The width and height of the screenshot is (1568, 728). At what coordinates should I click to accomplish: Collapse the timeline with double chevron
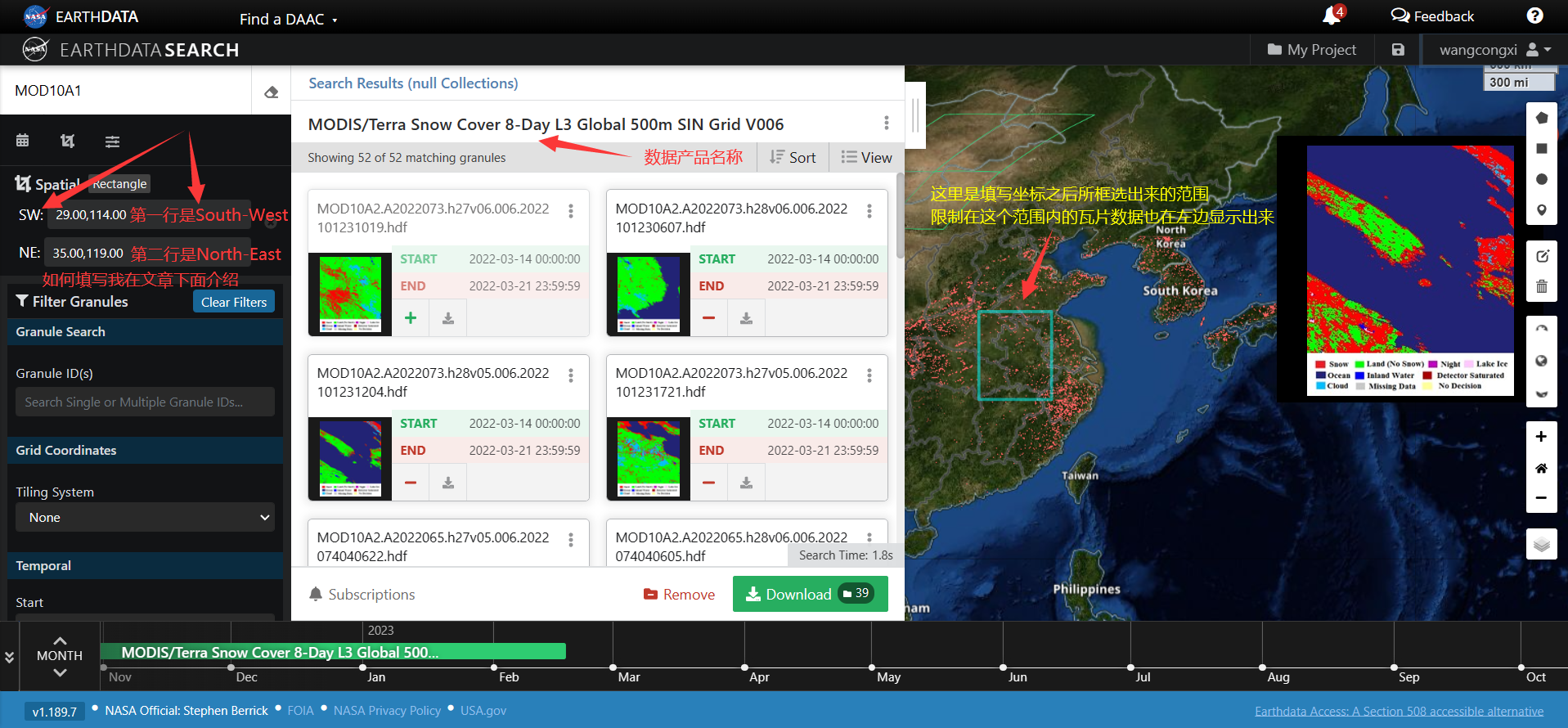[x=9, y=657]
